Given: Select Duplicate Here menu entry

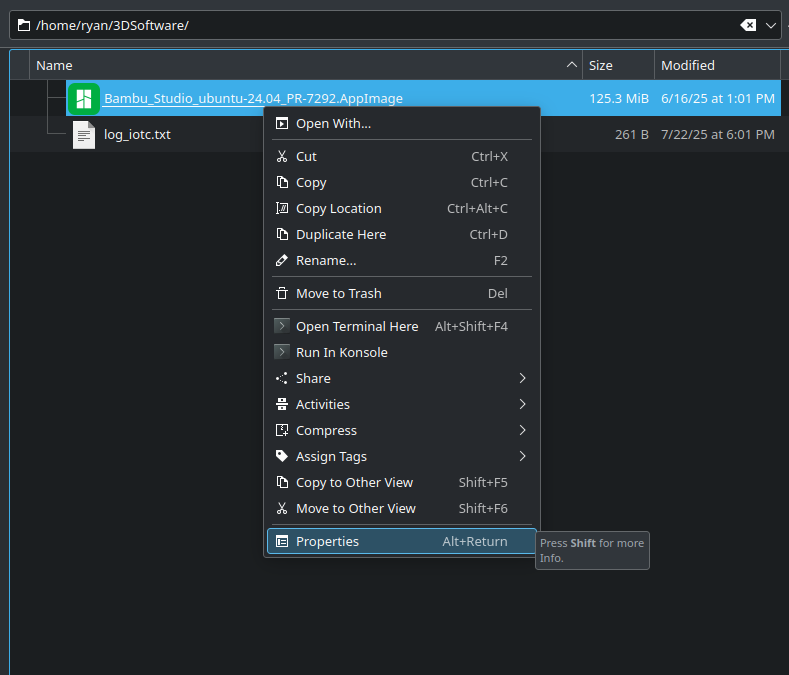Looking at the screenshot, I should click(402, 235).
